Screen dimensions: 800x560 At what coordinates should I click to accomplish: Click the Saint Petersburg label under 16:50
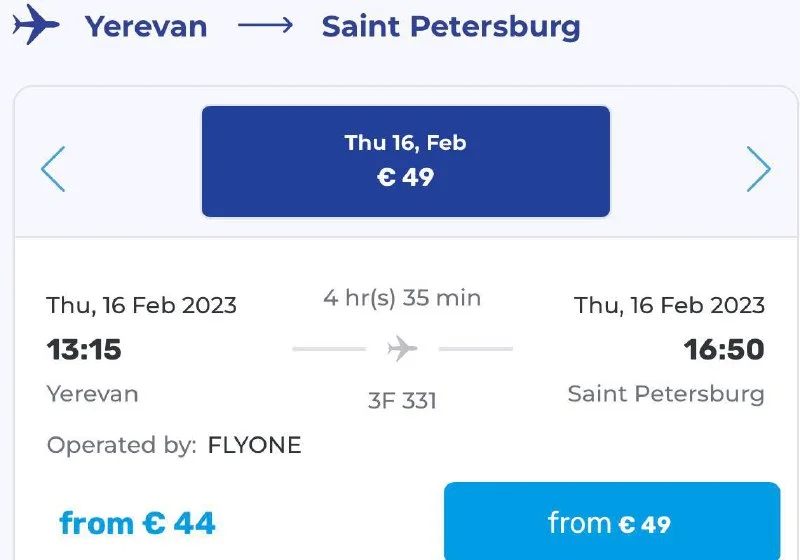tap(666, 394)
